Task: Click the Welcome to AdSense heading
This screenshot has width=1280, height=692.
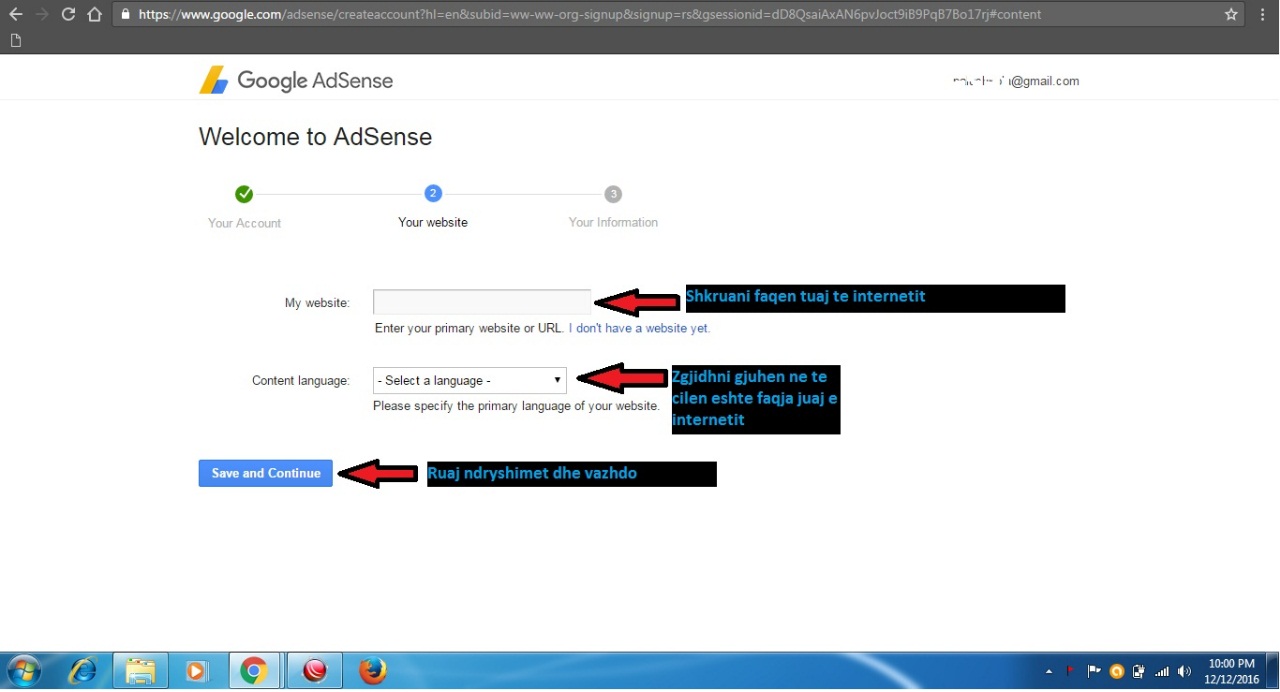Action: pyautogui.click(x=315, y=137)
